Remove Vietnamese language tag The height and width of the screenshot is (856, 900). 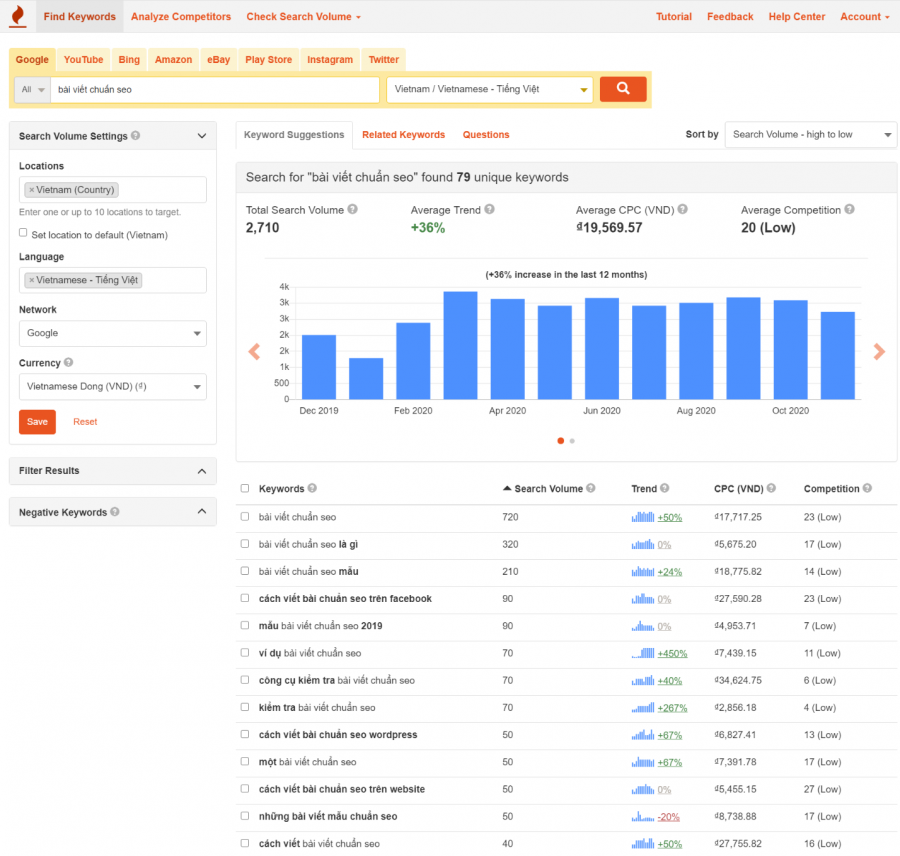[32, 280]
